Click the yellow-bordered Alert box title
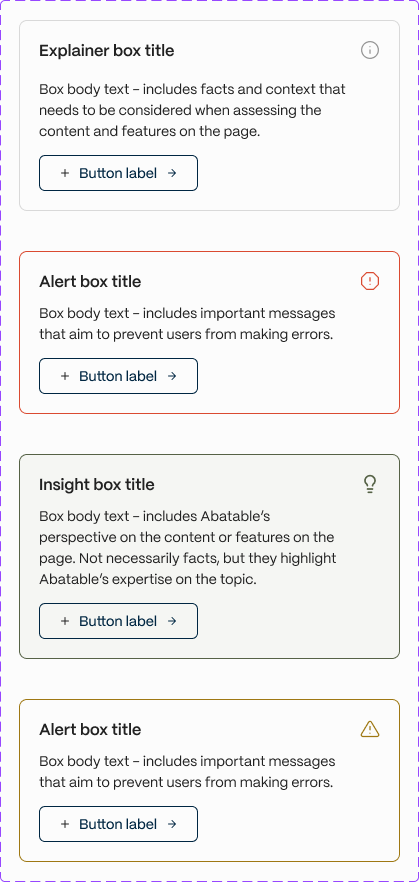Image resolution: width=419 pixels, height=882 pixels. [90, 730]
